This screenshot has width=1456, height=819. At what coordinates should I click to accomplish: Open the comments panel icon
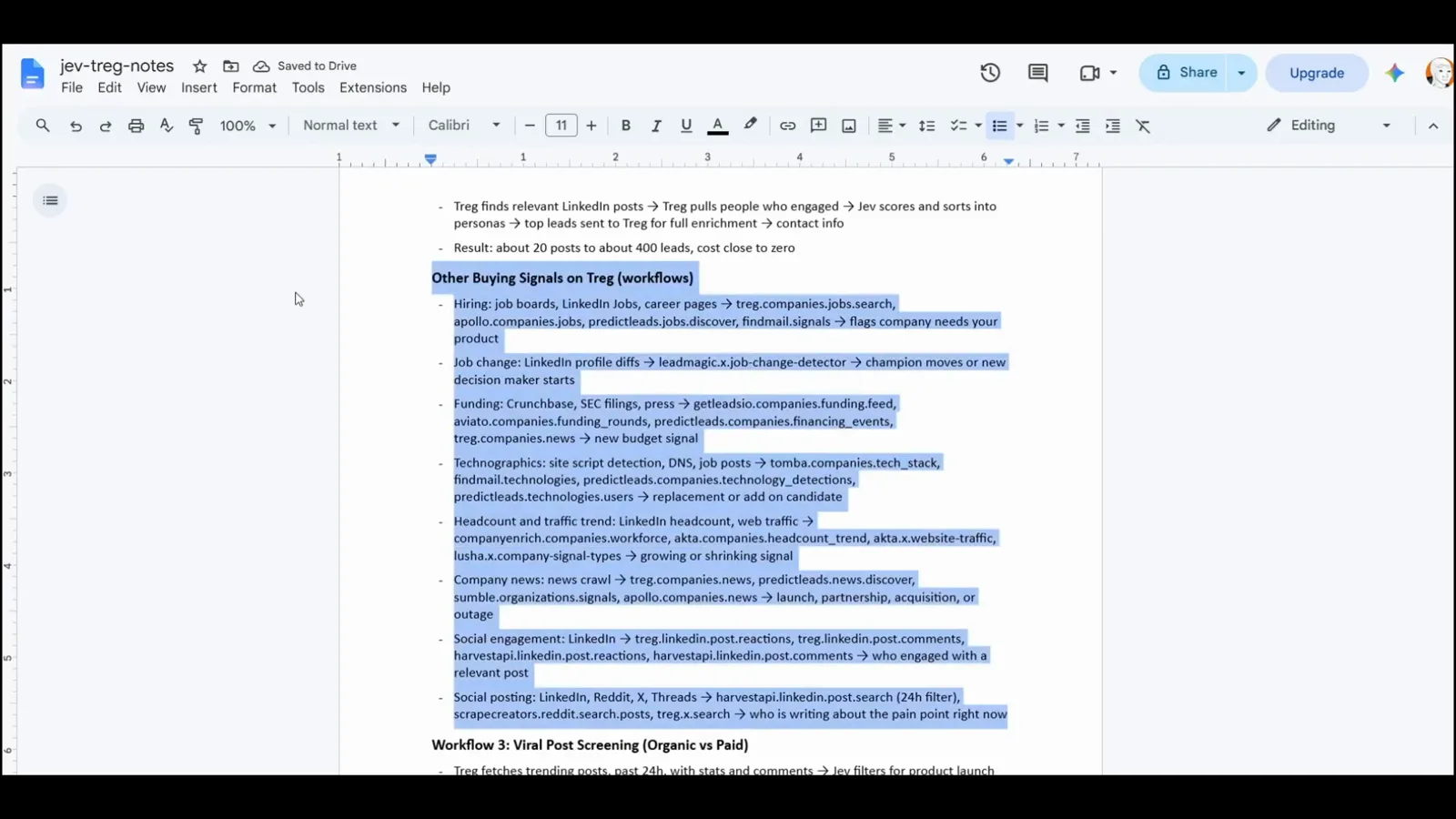pos(1037,73)
